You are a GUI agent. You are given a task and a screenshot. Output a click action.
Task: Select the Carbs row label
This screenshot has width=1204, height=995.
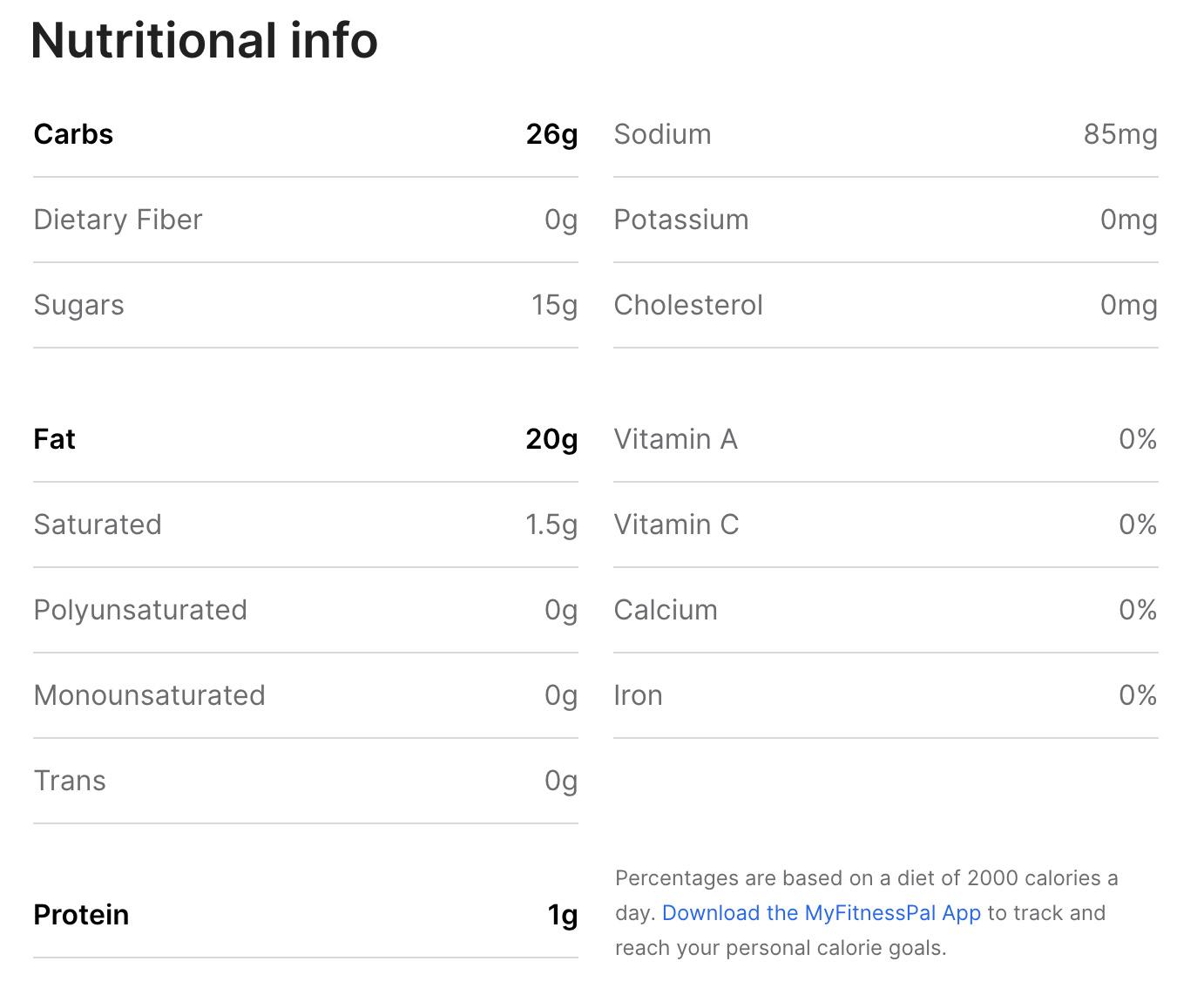[73, 134]
